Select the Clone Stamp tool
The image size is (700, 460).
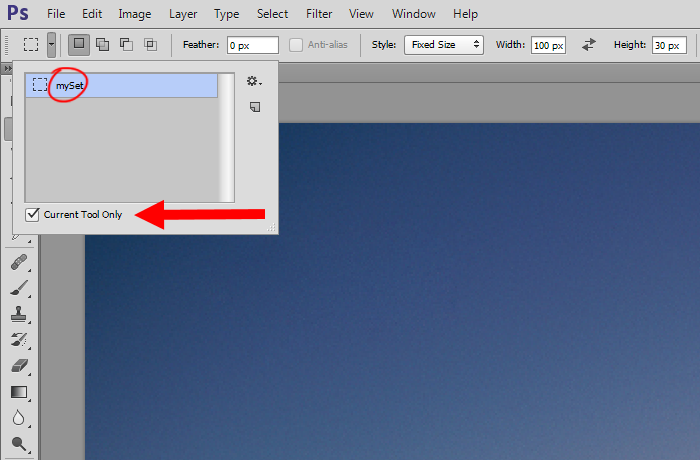tap(19, 314)
